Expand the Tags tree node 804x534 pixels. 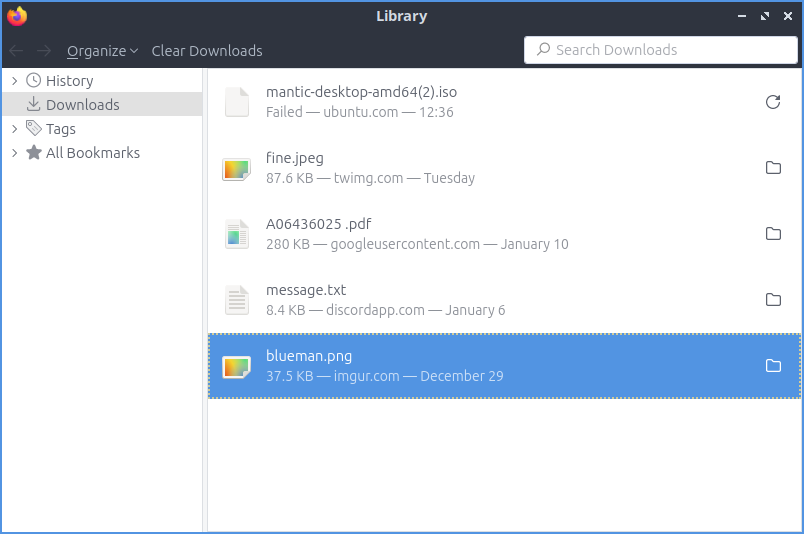[x=14, y=129]
